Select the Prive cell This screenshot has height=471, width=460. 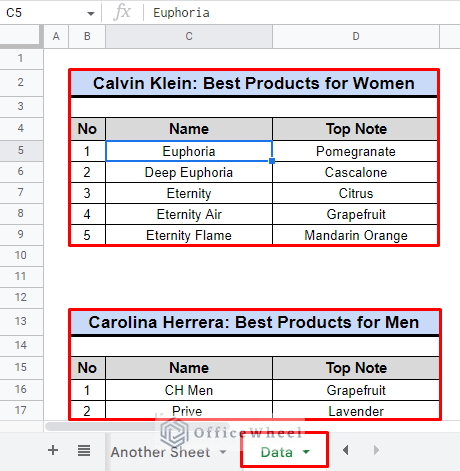(189, 411)
